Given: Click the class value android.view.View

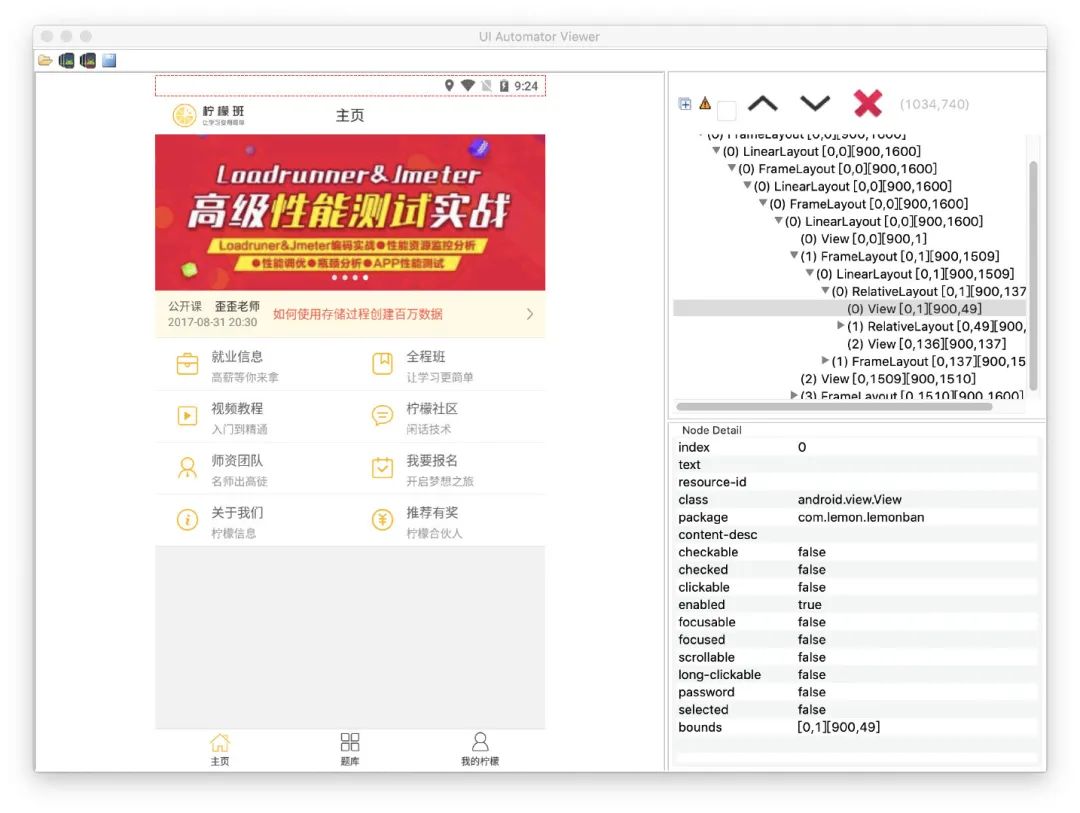Looking at the screenshot, I should coord(849,500).
